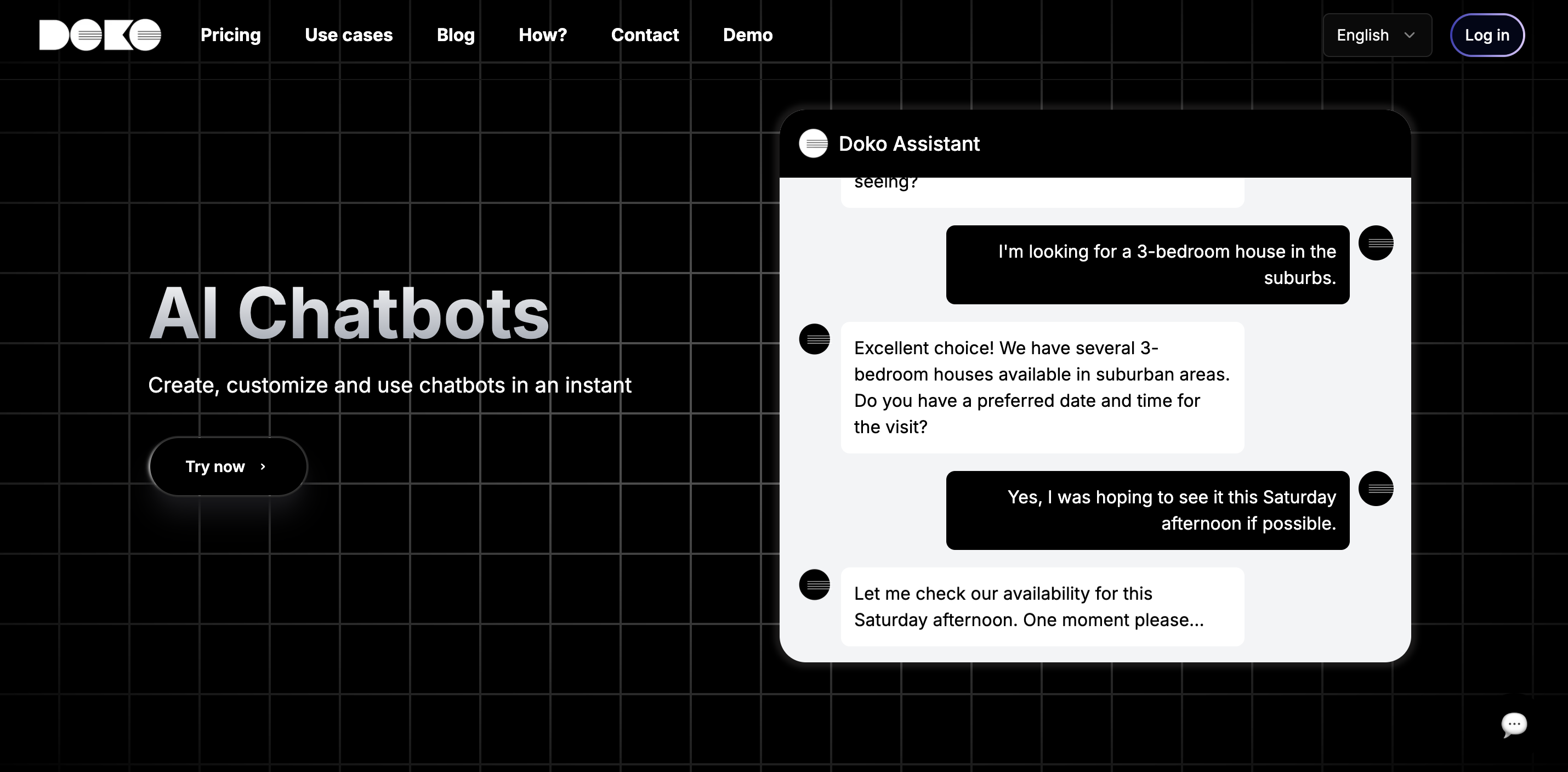Click the avatar beside the Saturday afternoon request
Image resolution: width=1568 pixels, height=772 pixels.
tap(1376, 489)
